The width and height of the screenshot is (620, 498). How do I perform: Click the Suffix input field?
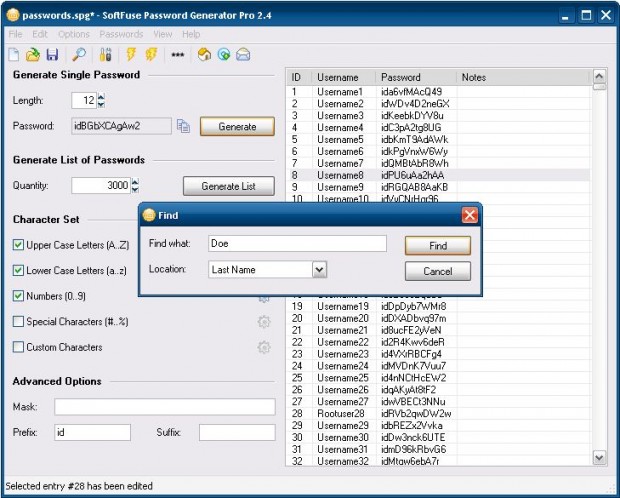[x=237, y=432]
